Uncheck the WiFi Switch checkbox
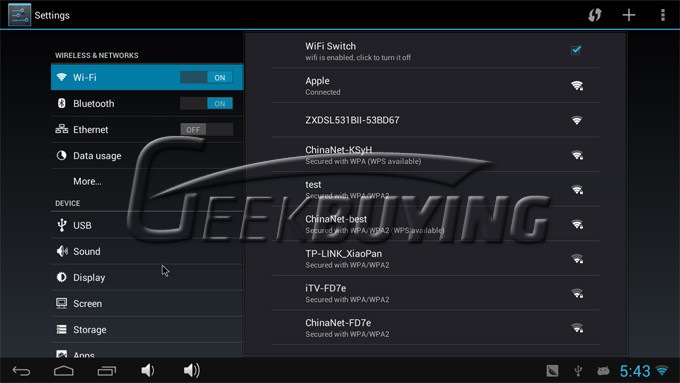Screen dimensions: 680x383 (x=576, y=50)
